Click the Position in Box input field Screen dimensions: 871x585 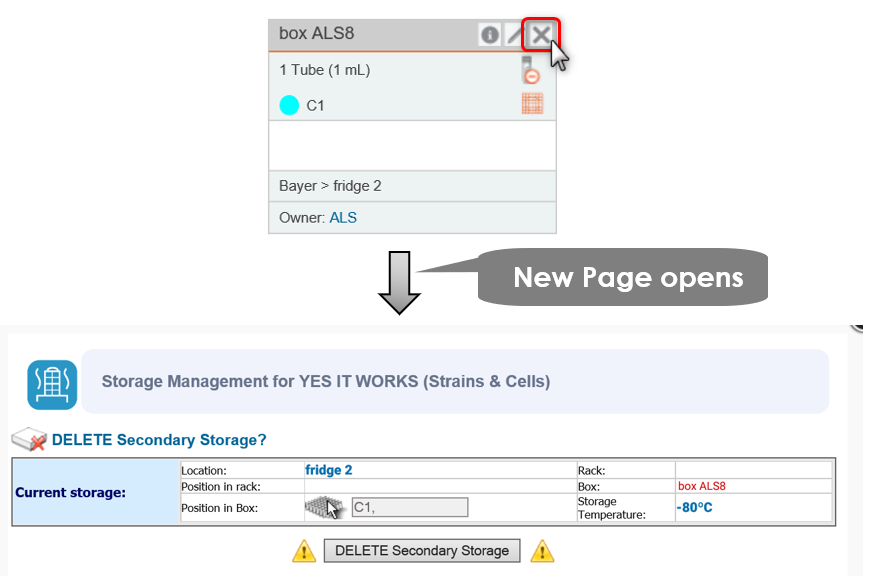click(x=410, y=507)
